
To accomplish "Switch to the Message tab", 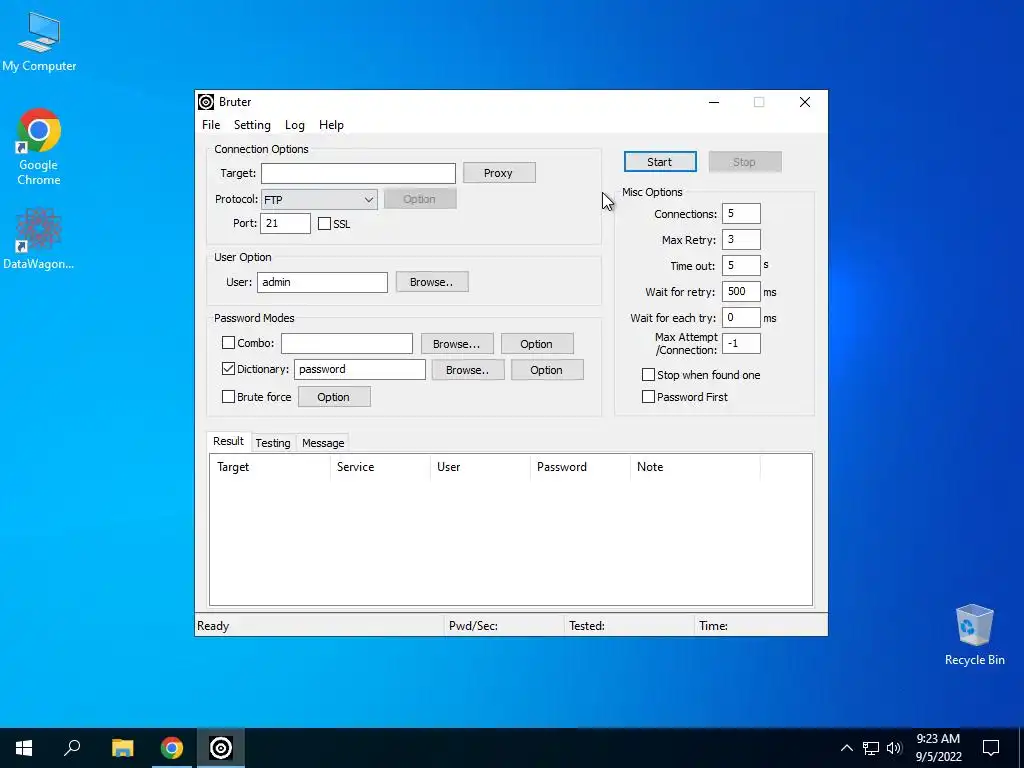I will click(x=323, y=443).
